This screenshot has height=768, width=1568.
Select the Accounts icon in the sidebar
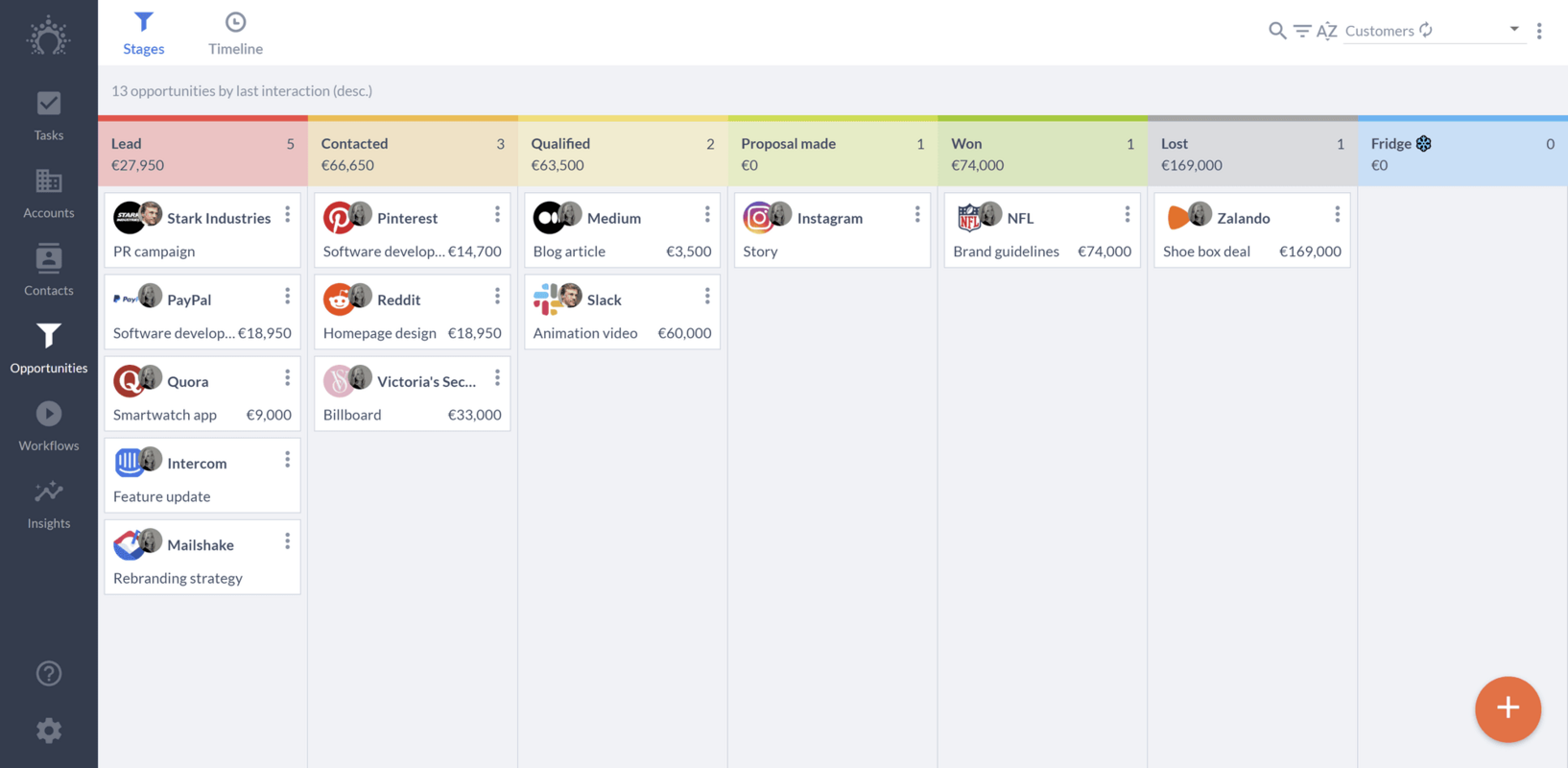(48, 191)
